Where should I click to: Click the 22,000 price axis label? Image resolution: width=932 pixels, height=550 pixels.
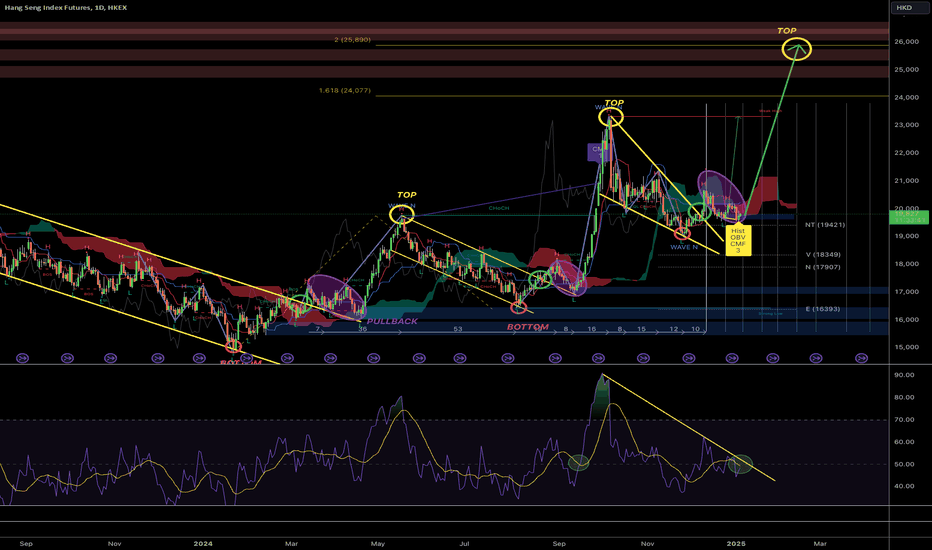tap(904, 153)
